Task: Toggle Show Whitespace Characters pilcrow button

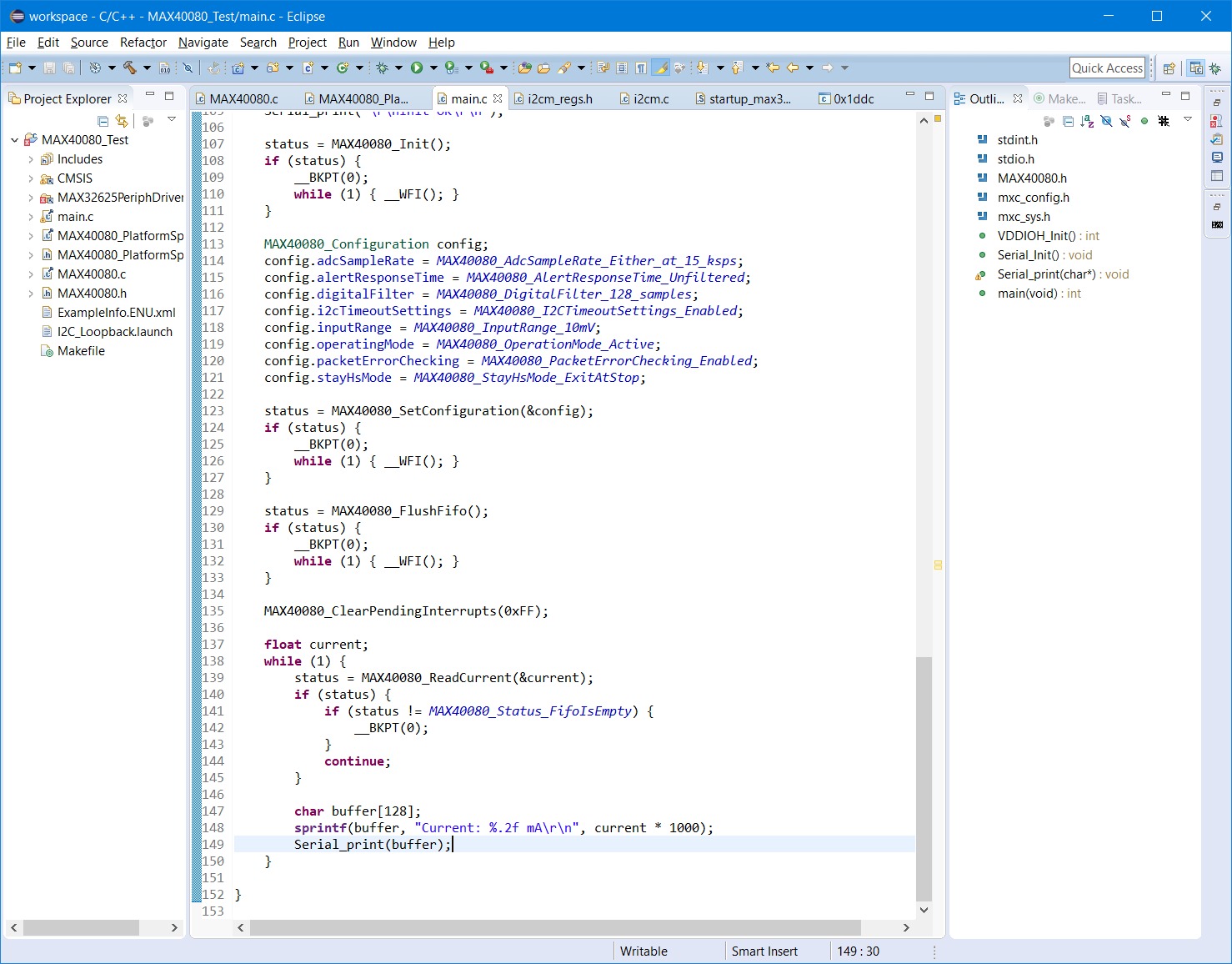Action: click(x=640, y=68)
